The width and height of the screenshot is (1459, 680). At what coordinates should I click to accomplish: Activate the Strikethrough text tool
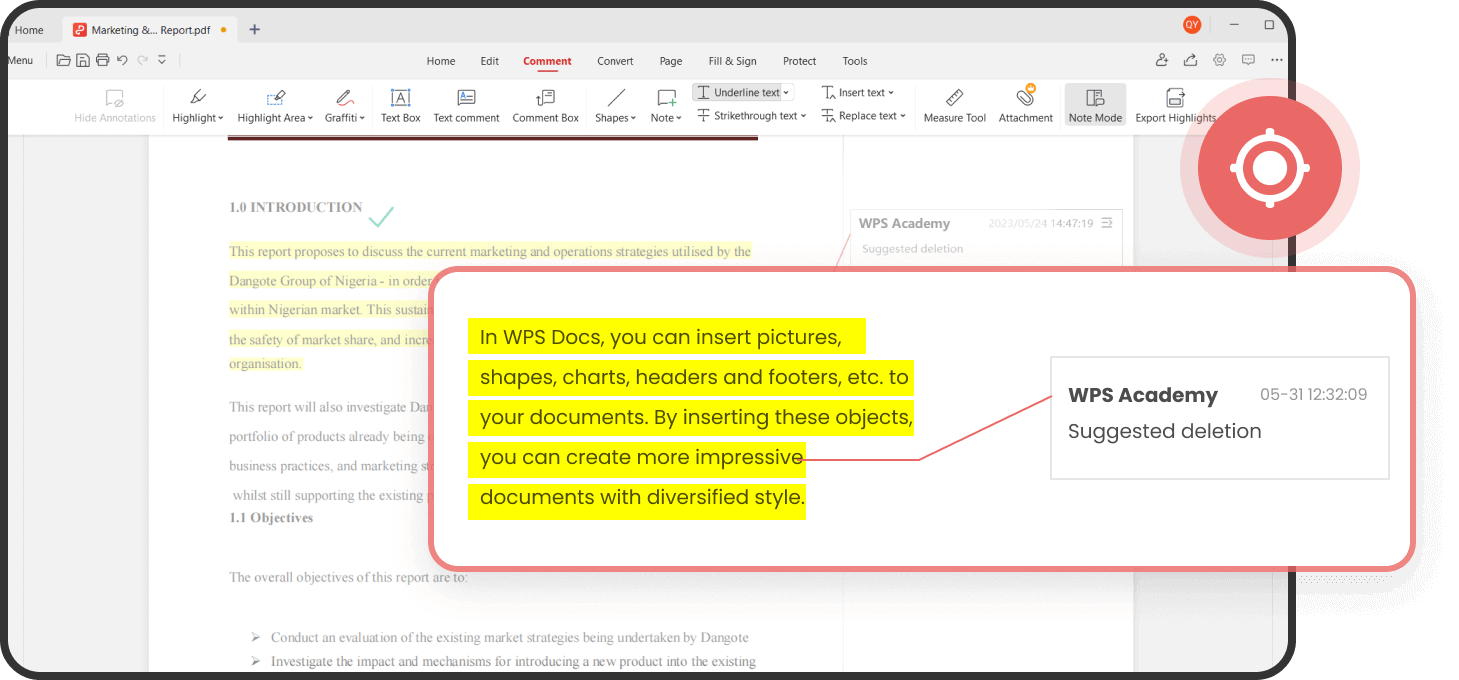[x=747, y=116]
